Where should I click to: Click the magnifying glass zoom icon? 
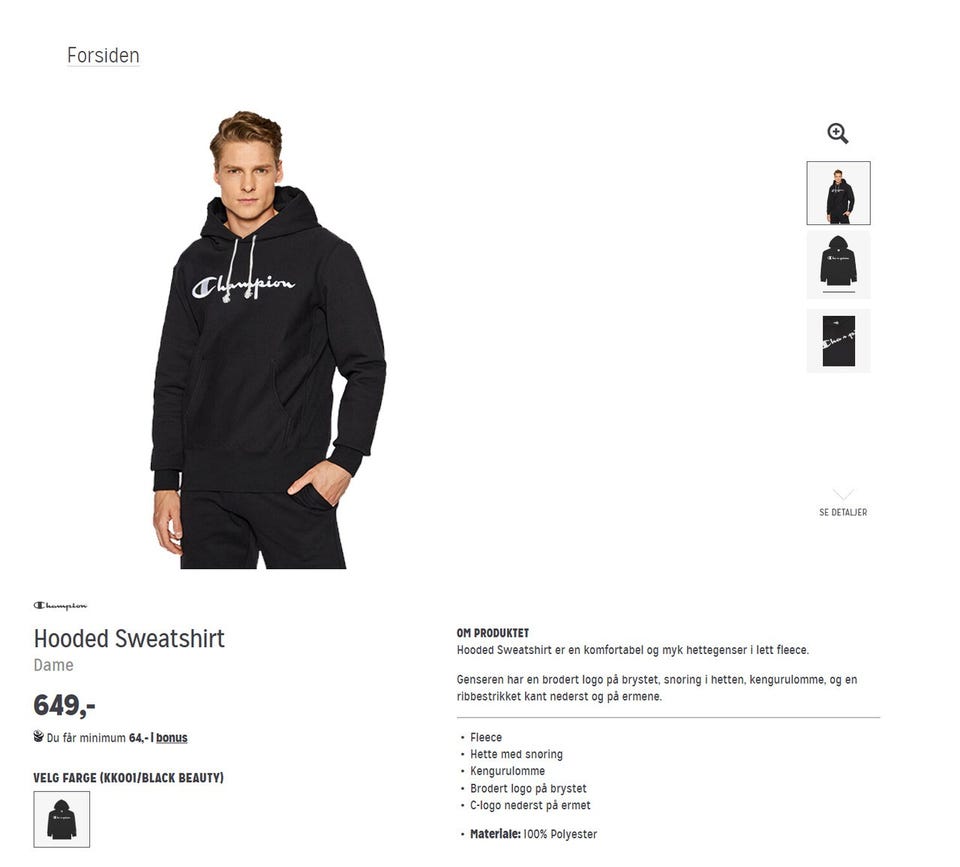point(838,133)
